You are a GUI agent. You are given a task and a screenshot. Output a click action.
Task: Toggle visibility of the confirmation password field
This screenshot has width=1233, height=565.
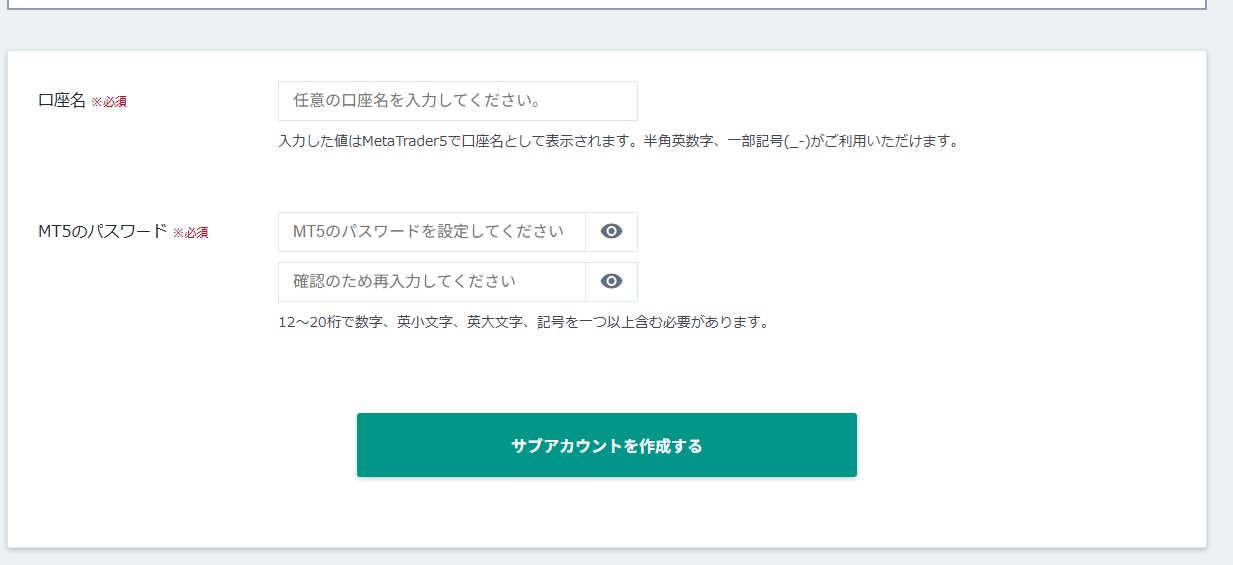611,282
